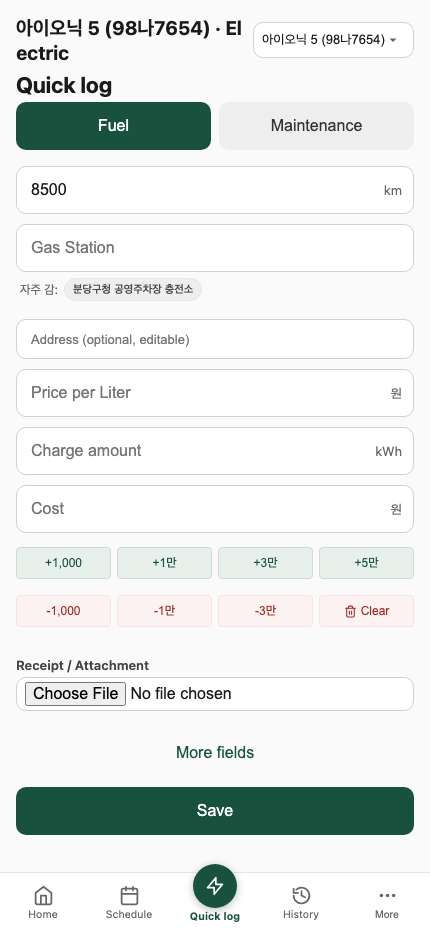Open the Schedule calendar icon

[129, 895]
